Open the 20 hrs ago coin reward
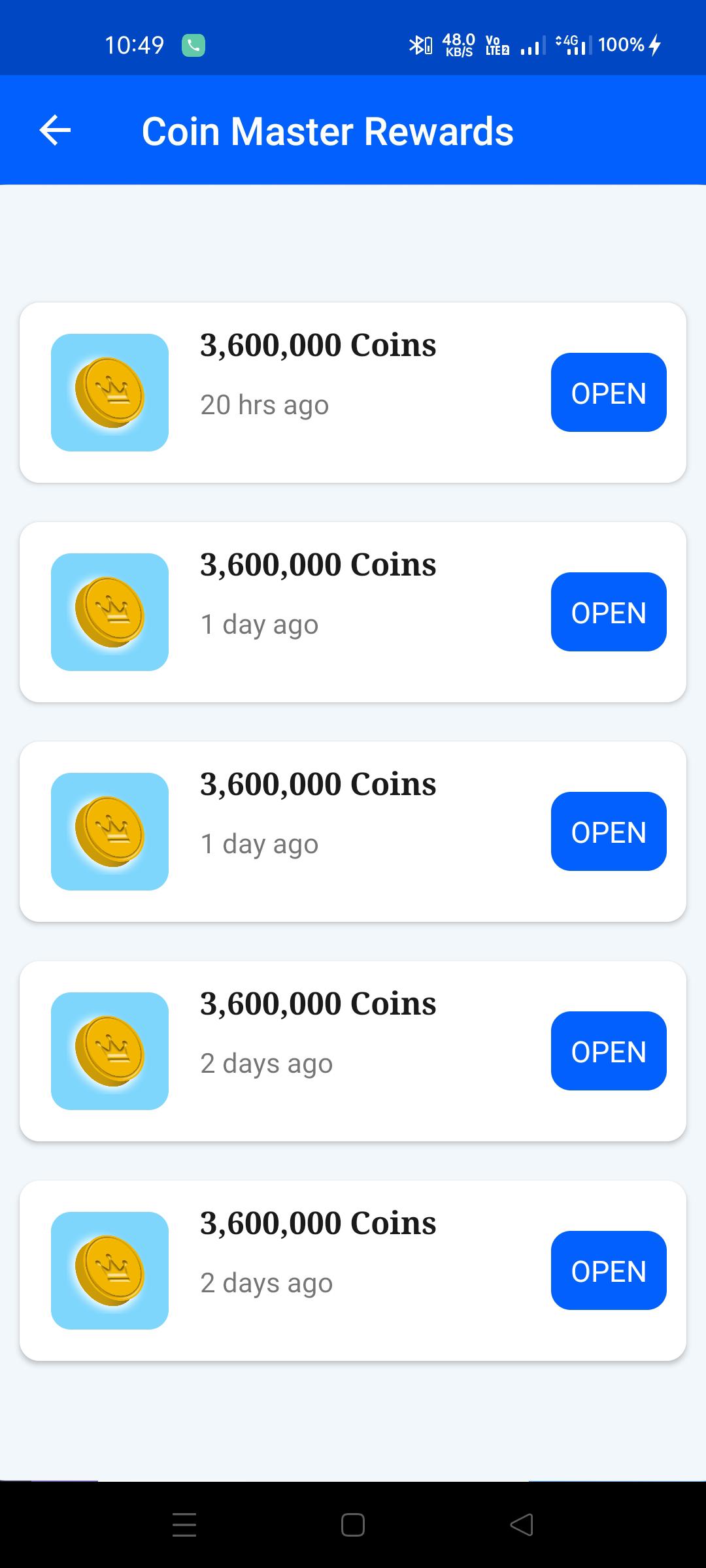The image size is (706, 1568). point(609,393)
